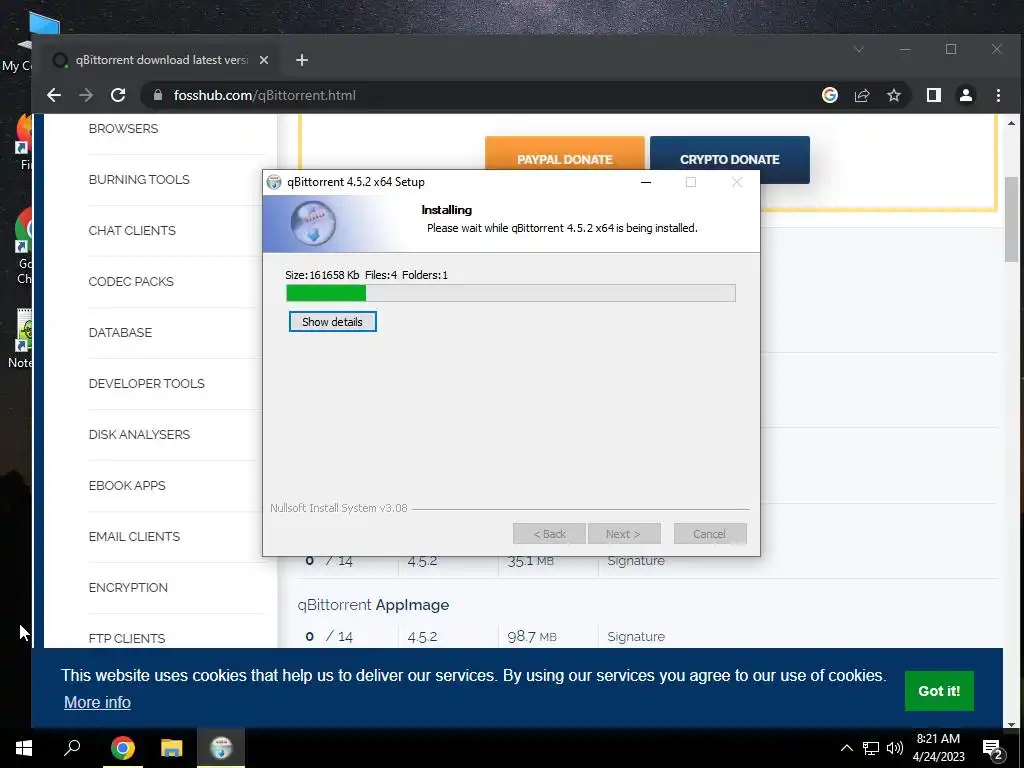Screen dimensions: 1024x768
Task: Go back using Chrome's back arrow
Action: (54, 95)
